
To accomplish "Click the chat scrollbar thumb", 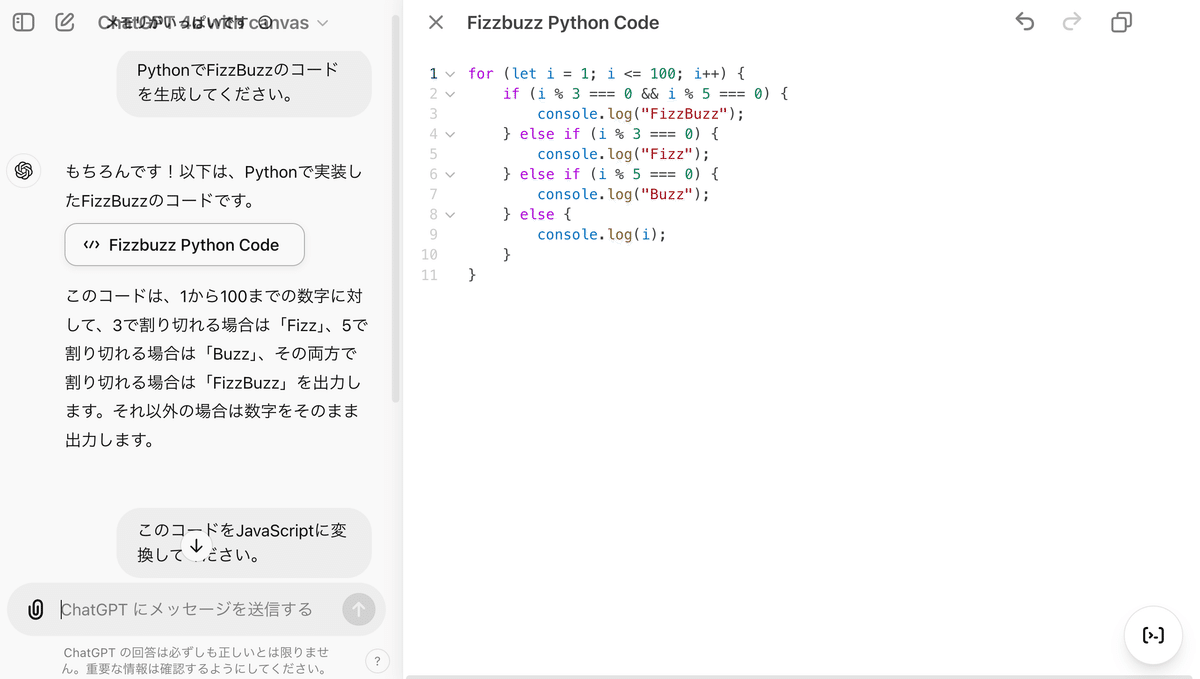I will 396,210.
